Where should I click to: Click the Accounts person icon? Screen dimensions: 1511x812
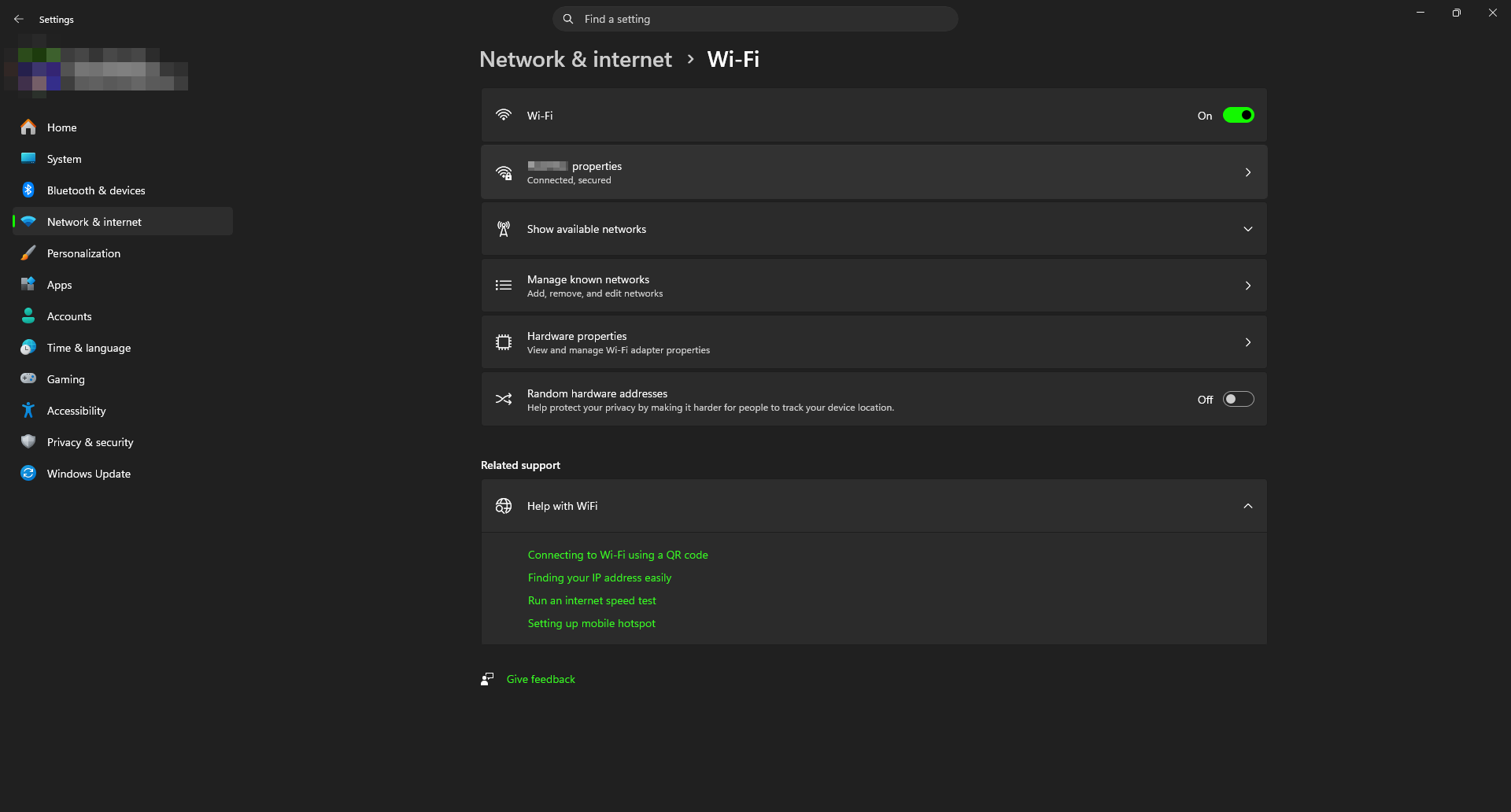(x=28, y=316)
